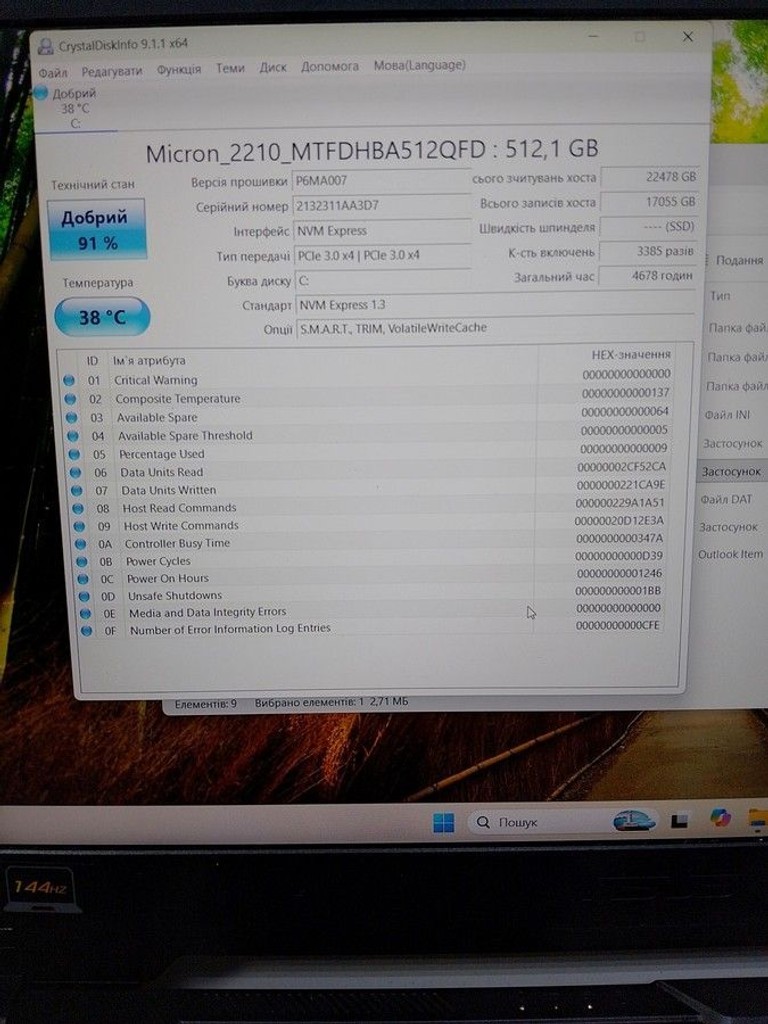Click the status orb for Data Units Written

(76, 490)
